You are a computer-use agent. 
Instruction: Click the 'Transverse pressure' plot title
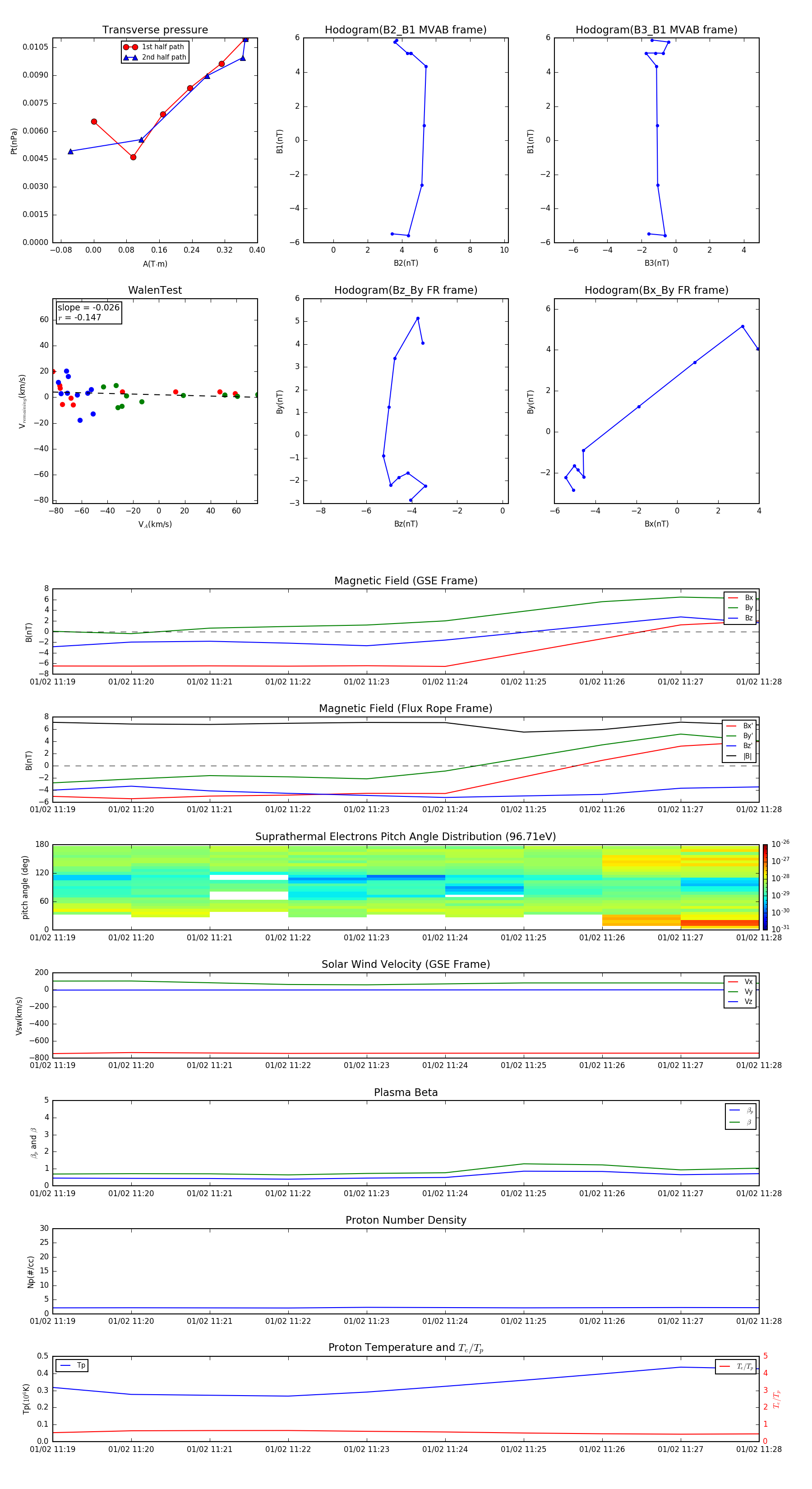[155, 29]
